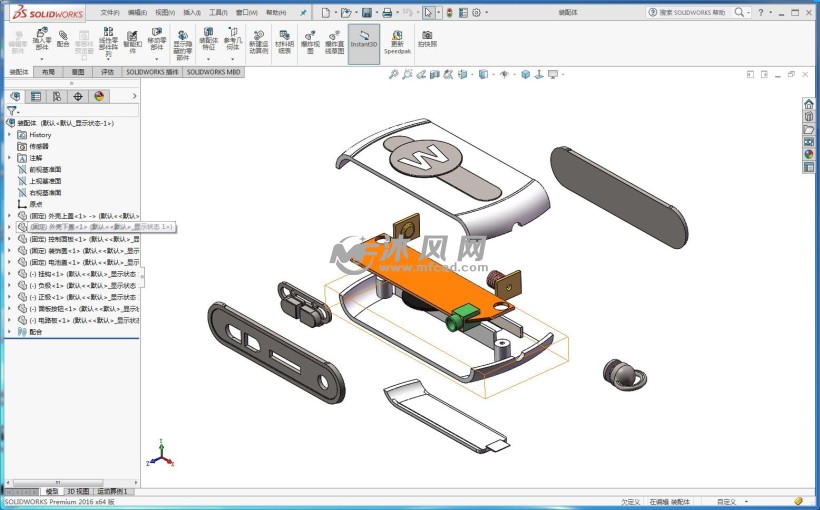Open PropertyManager tab in left panel
The width and height of the screenshot is (820, 510).
(x=36, y=96)
